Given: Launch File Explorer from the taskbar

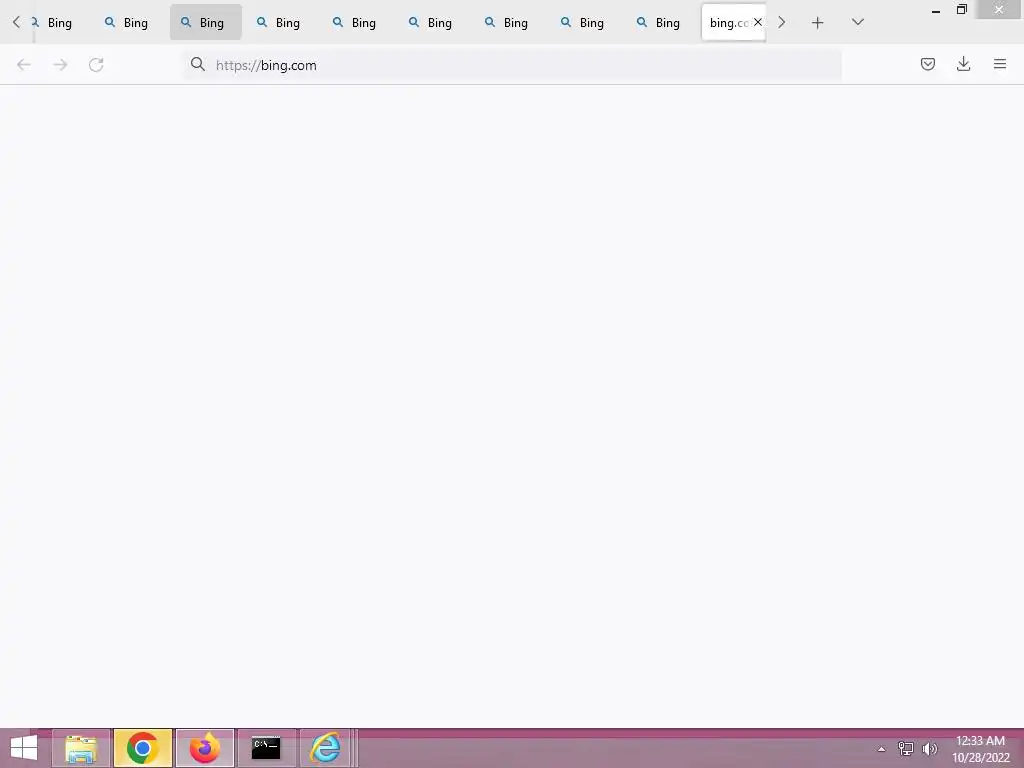Looking at the screenshot, I should (x=80, y=748).
